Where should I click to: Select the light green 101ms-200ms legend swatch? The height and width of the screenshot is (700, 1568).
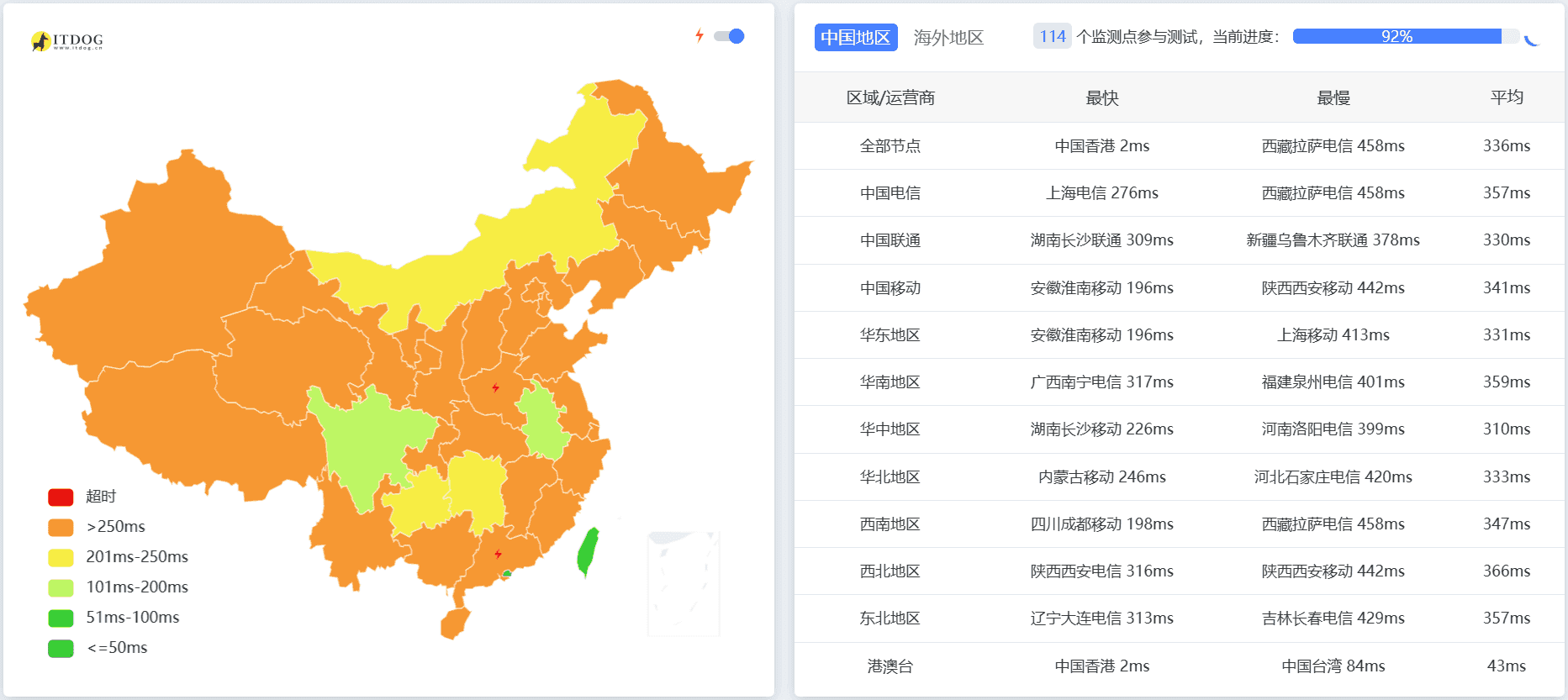[x=61, y=587]
